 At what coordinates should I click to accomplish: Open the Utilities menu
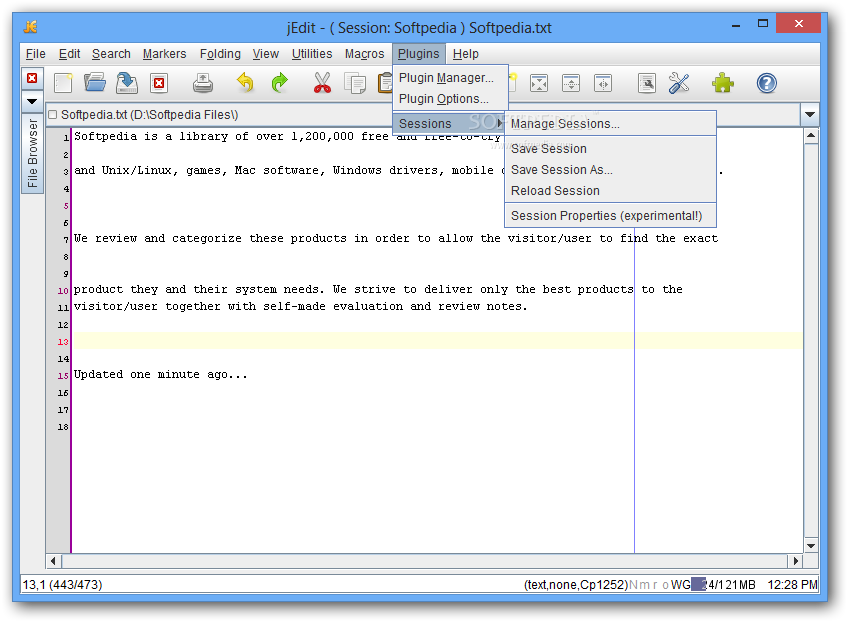click(x=312, y=54)
